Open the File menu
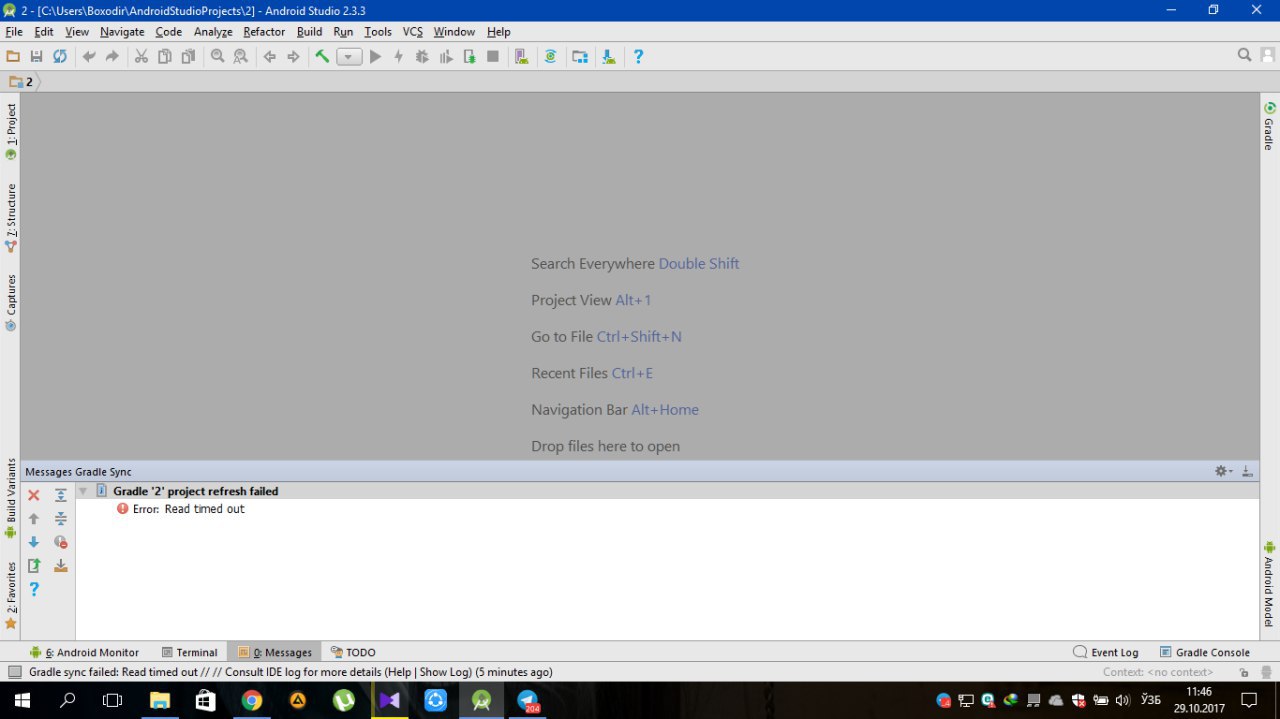This screenshot has height=719, width=1280. 14,32
